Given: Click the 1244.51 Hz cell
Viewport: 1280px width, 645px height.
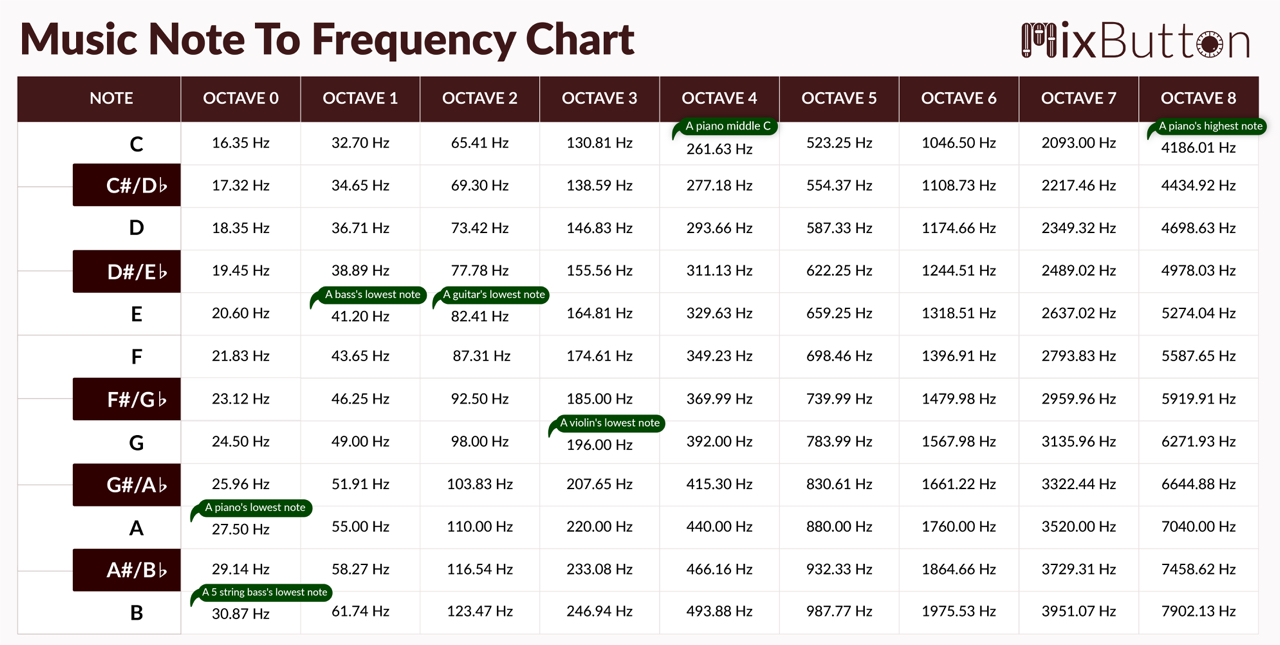Looking at the screenshot, I should point(959,271).
